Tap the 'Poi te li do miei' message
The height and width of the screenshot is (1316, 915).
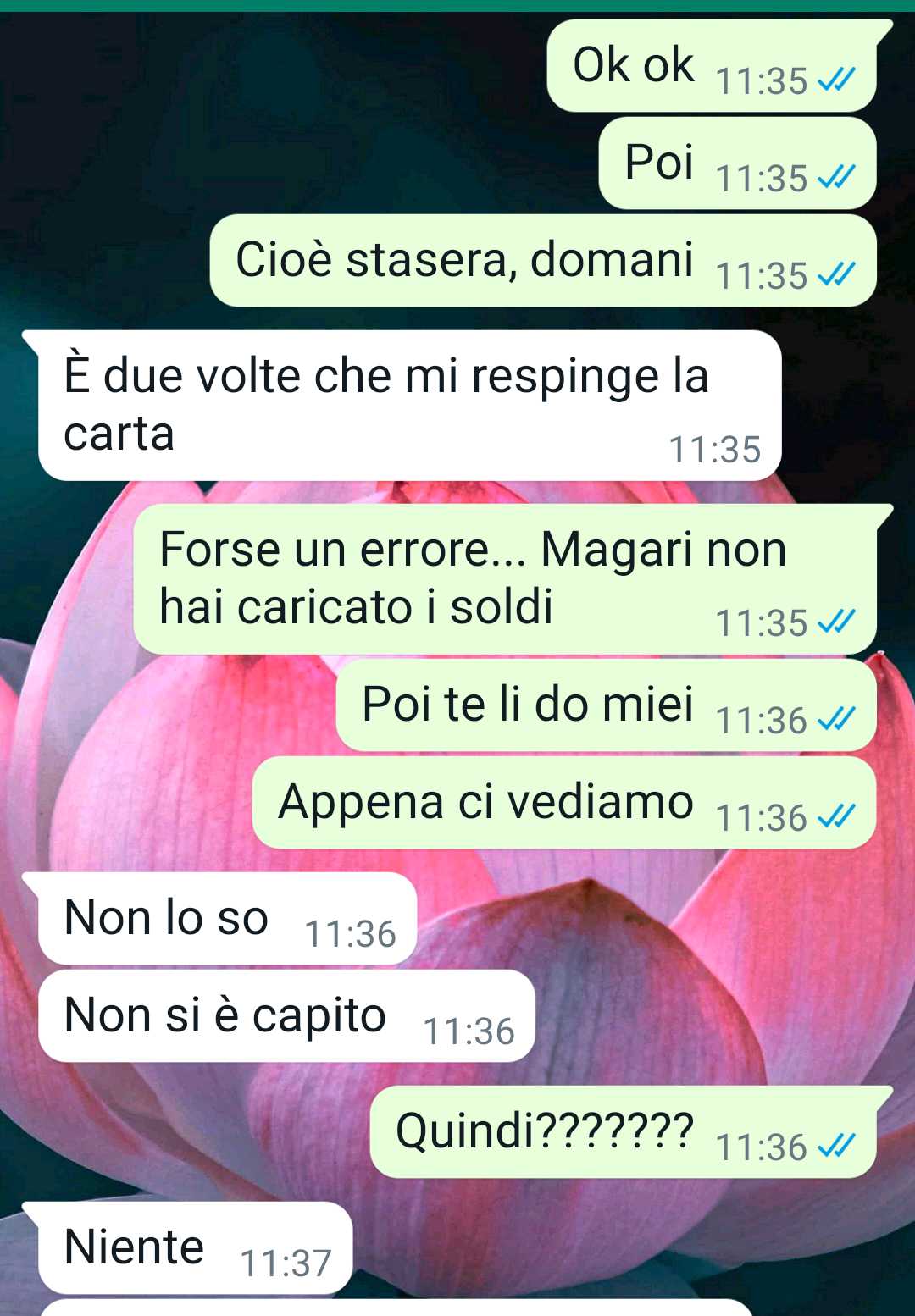(x=606, y=705)
